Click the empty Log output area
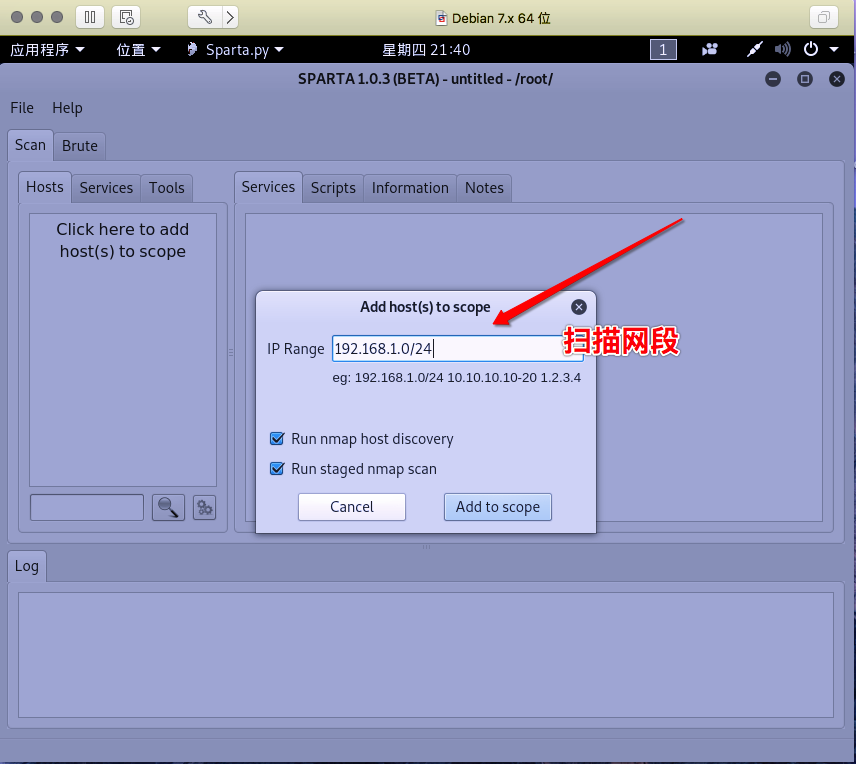Screen dimensions: 856x764 click(x=426, y=655)
